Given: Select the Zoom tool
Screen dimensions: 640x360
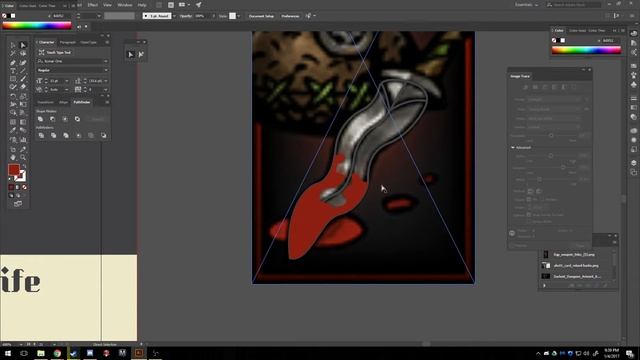Looking at the screenshot, I should [x=23, y=158].
